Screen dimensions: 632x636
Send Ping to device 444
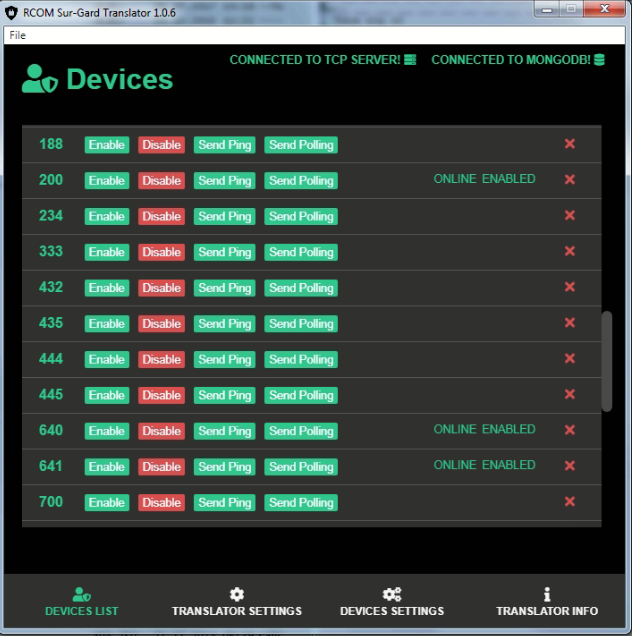[x=225, y=359]
